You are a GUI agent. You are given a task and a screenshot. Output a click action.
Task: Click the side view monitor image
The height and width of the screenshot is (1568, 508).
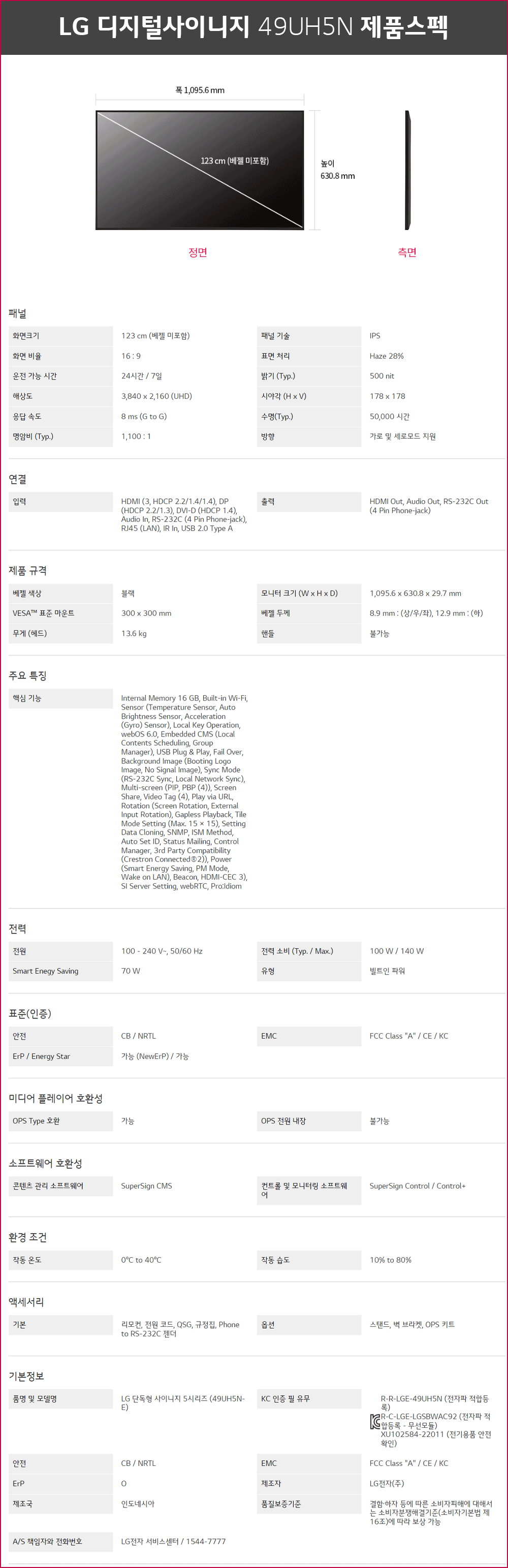pyautogui.click(x=407, y=170)
